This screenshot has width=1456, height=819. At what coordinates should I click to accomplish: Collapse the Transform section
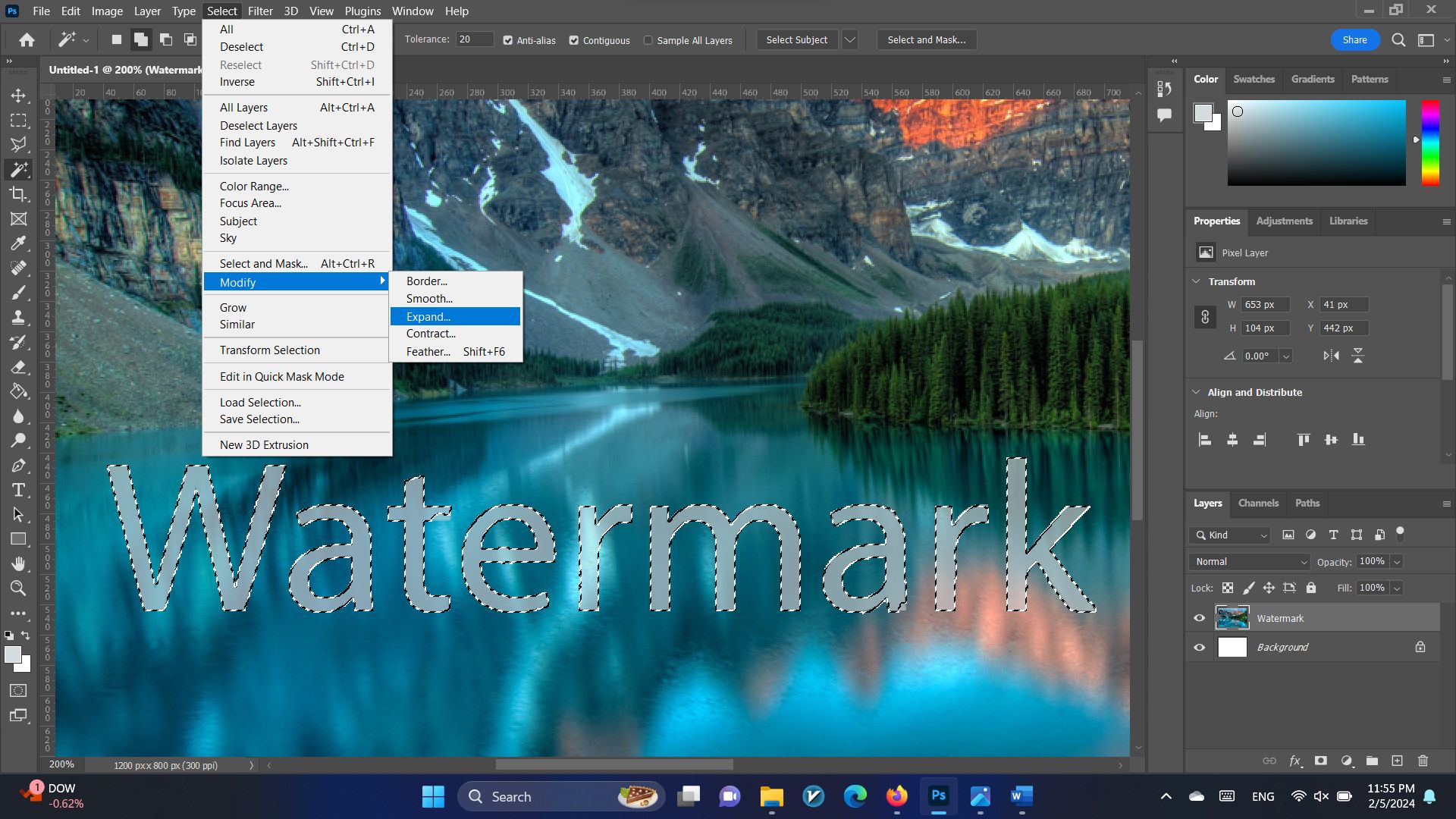pyautogui.click(x=1197, y=281)
